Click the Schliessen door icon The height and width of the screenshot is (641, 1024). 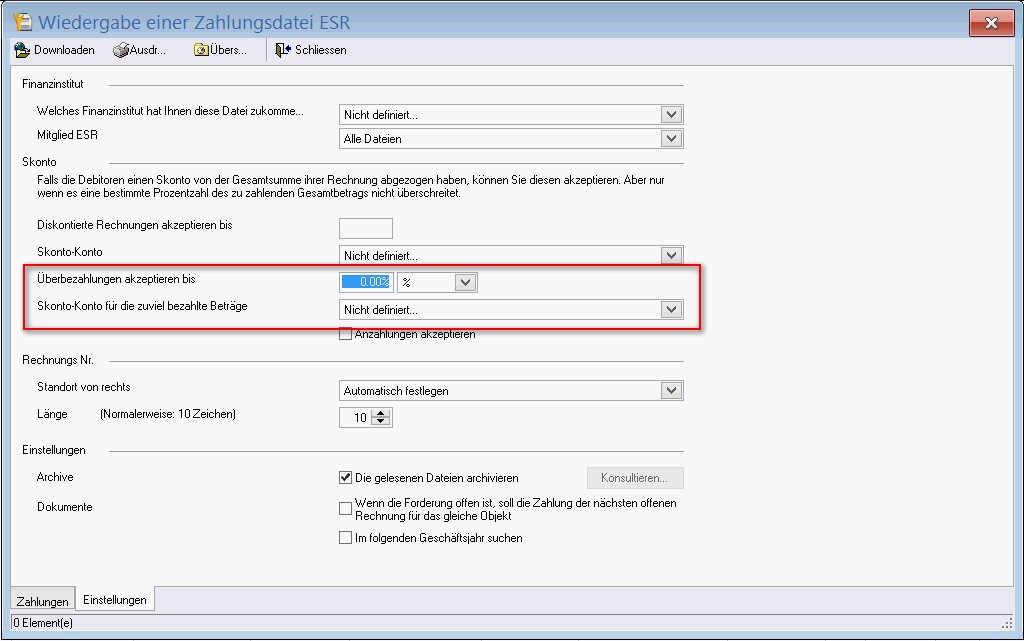283,50
